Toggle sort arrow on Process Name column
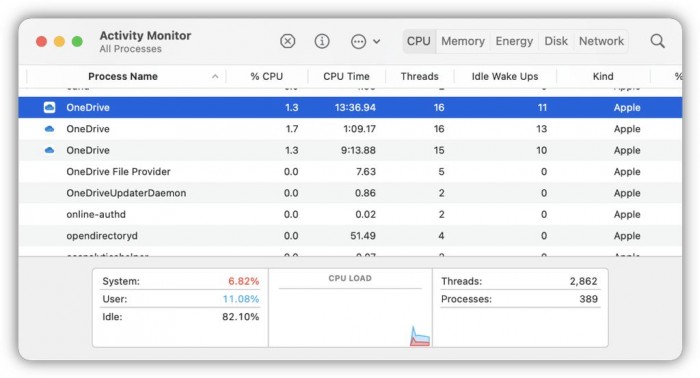This screenshot has height=378, width=700. (215, 76)
